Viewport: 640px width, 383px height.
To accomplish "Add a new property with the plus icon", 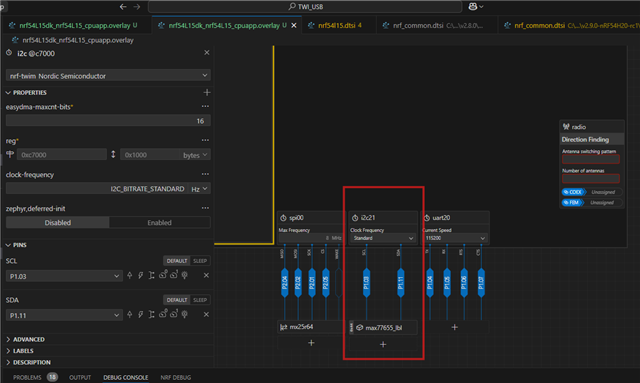I will pyautogui.click(x=207, y=93).
